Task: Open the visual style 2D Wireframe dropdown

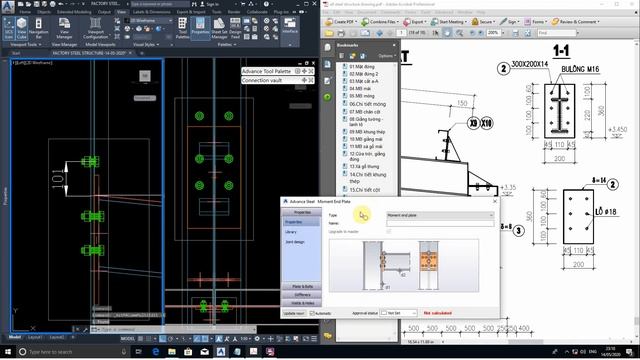Action: click(x=151, y=20)
